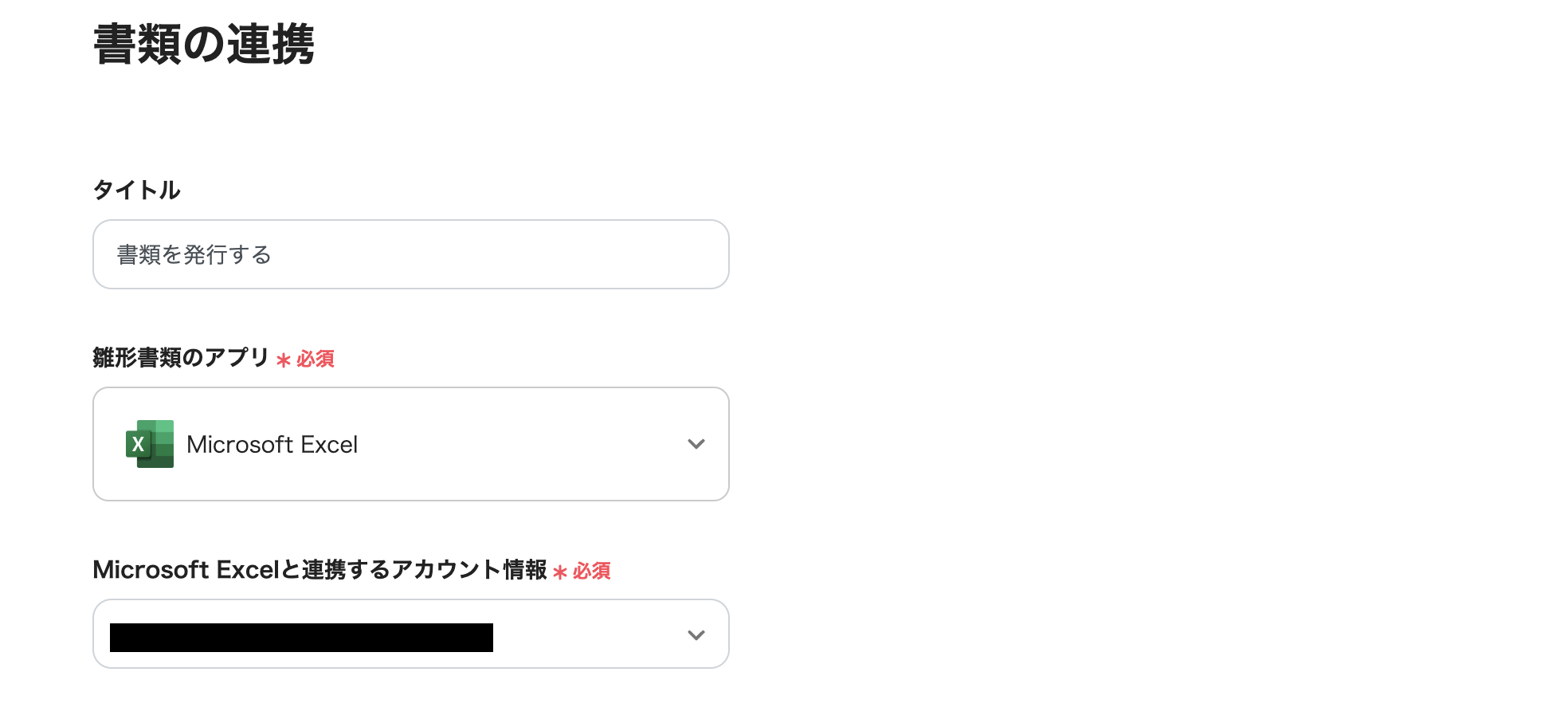Viewport: 1568px width, 719px height.
Task: Click the red asterisk beside アカウント情報 label
Action: click(560, 572)
